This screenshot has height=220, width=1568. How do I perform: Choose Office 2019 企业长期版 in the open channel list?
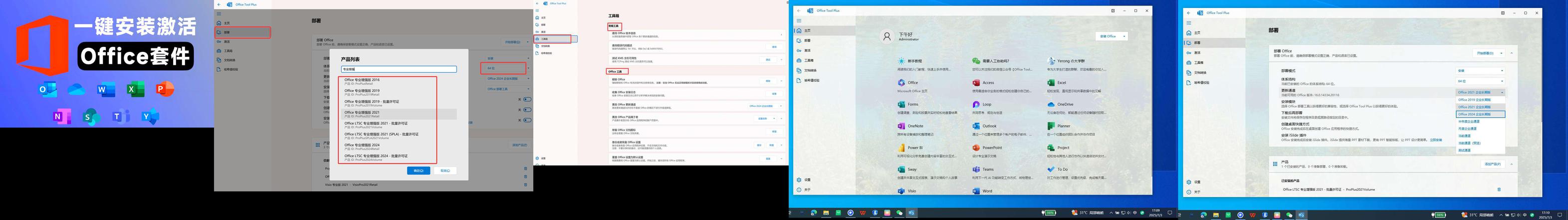1480,99
